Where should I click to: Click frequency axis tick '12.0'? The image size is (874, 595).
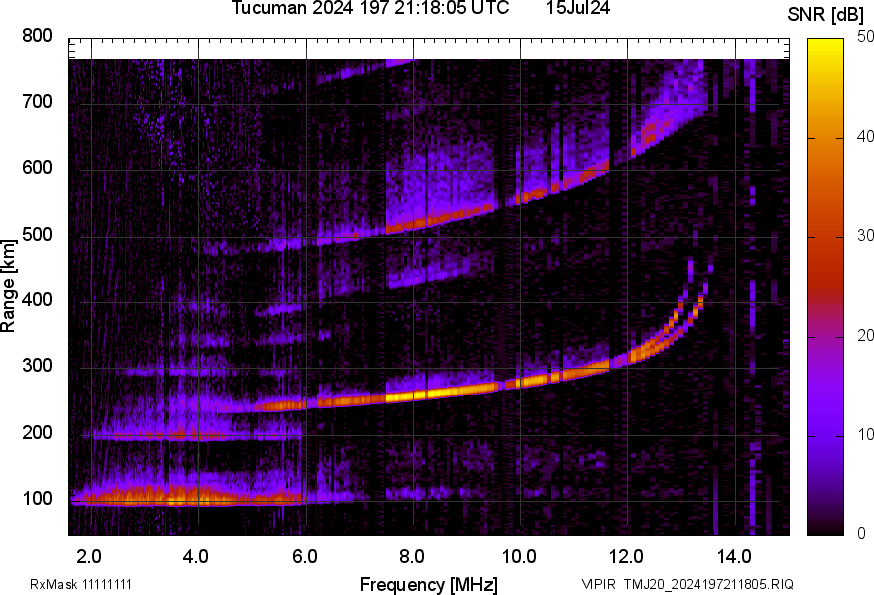point(627,557)
